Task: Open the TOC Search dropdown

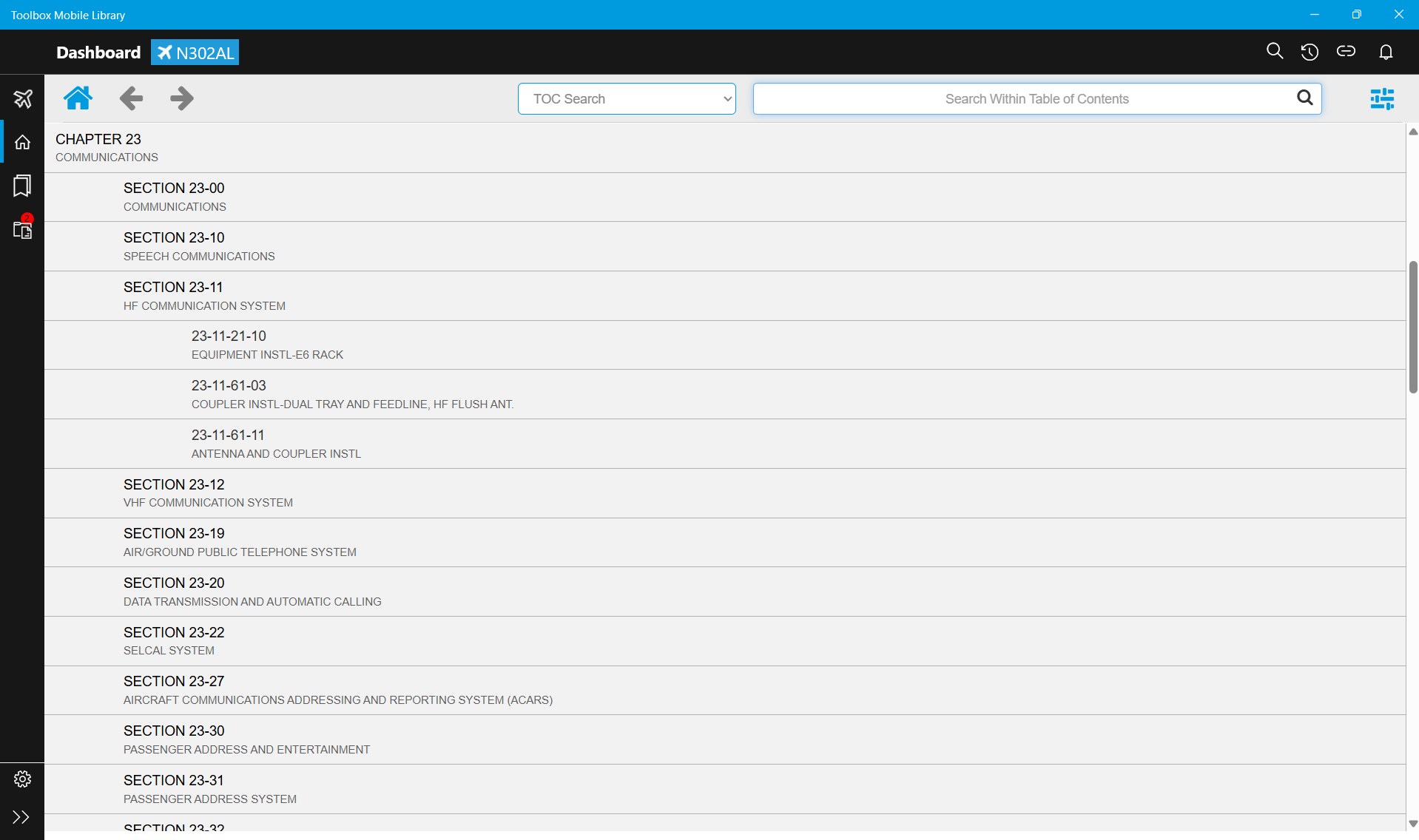Action: 627,98
